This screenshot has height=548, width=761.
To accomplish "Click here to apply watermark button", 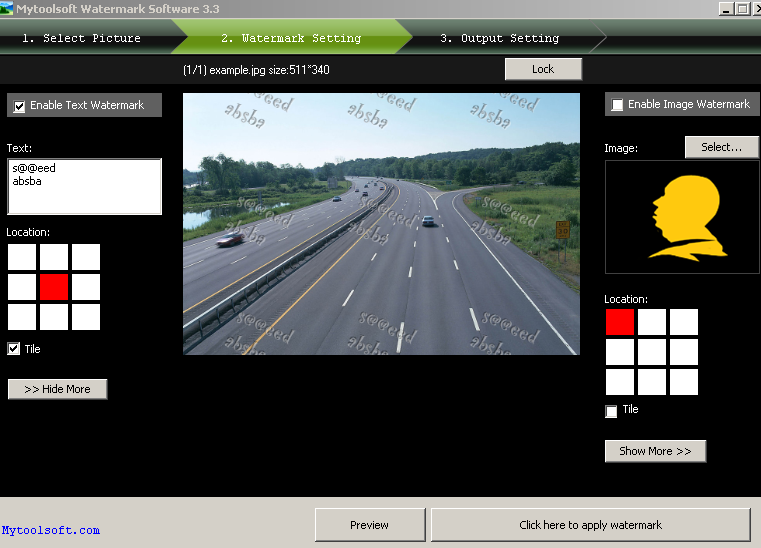I will tap(590, 525).
